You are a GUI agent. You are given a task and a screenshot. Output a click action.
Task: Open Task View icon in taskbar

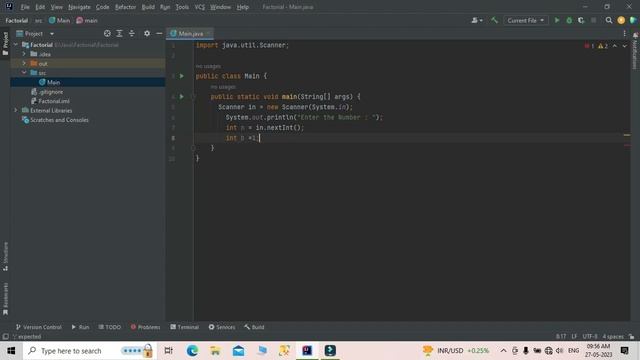pyautogui.click(x=168, y=351)
